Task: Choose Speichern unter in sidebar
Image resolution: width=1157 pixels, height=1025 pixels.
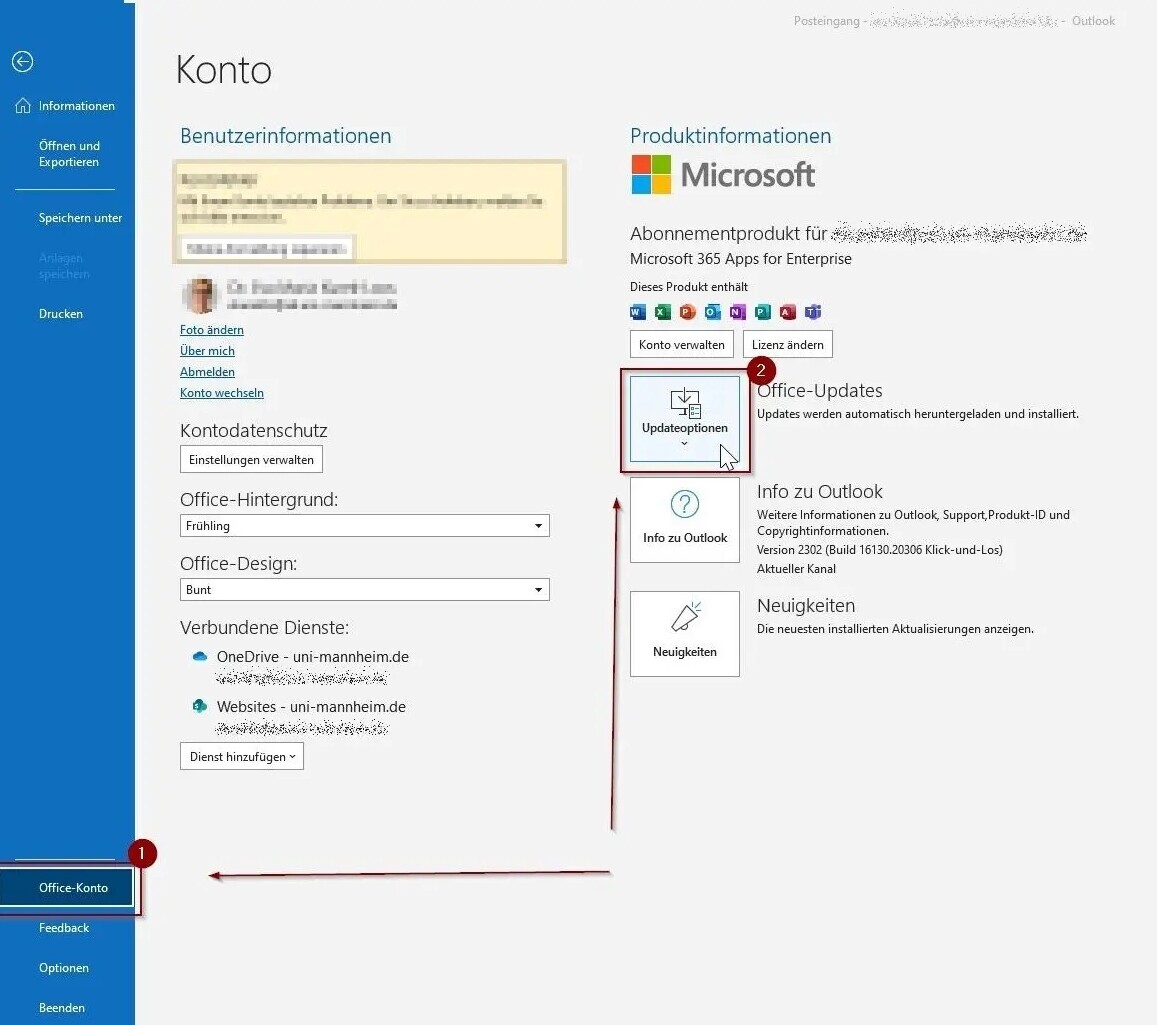Action: pos(80,218)
